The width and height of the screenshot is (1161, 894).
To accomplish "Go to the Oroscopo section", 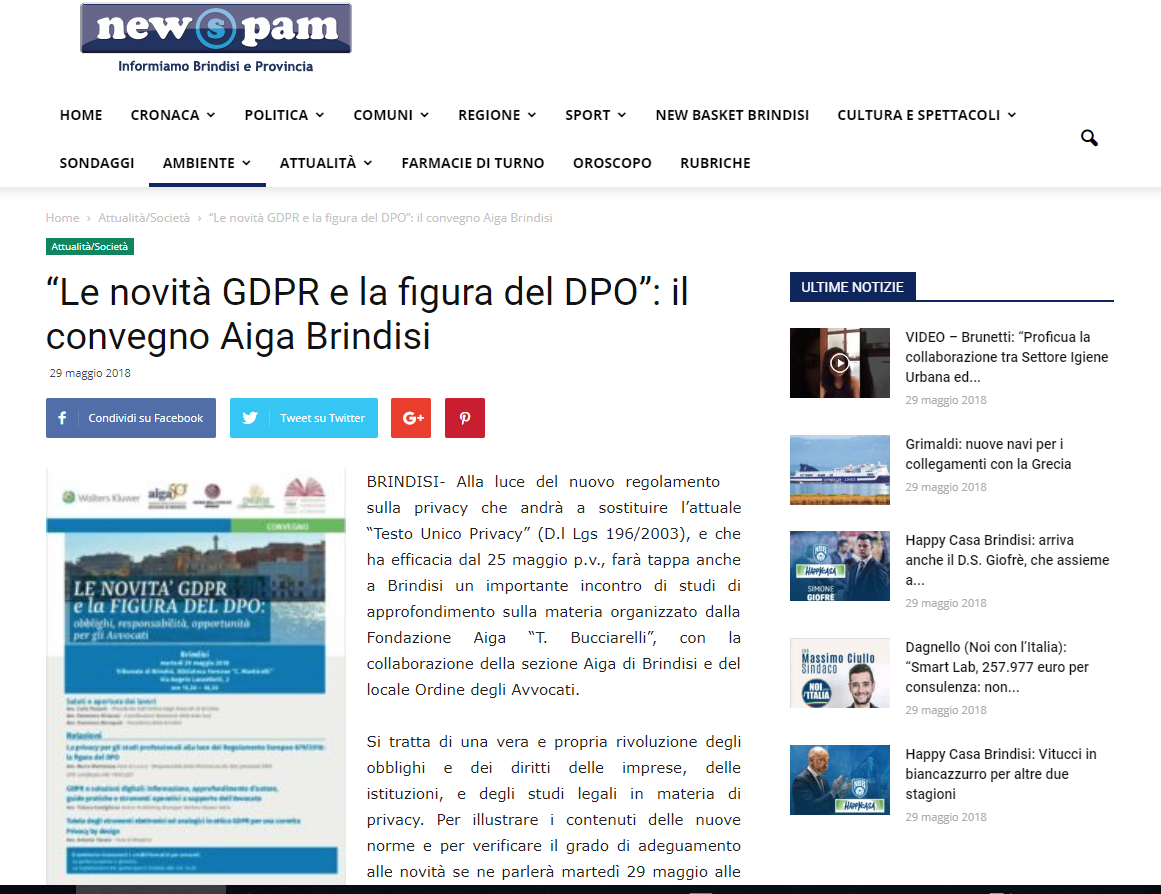I will [612, 163].
